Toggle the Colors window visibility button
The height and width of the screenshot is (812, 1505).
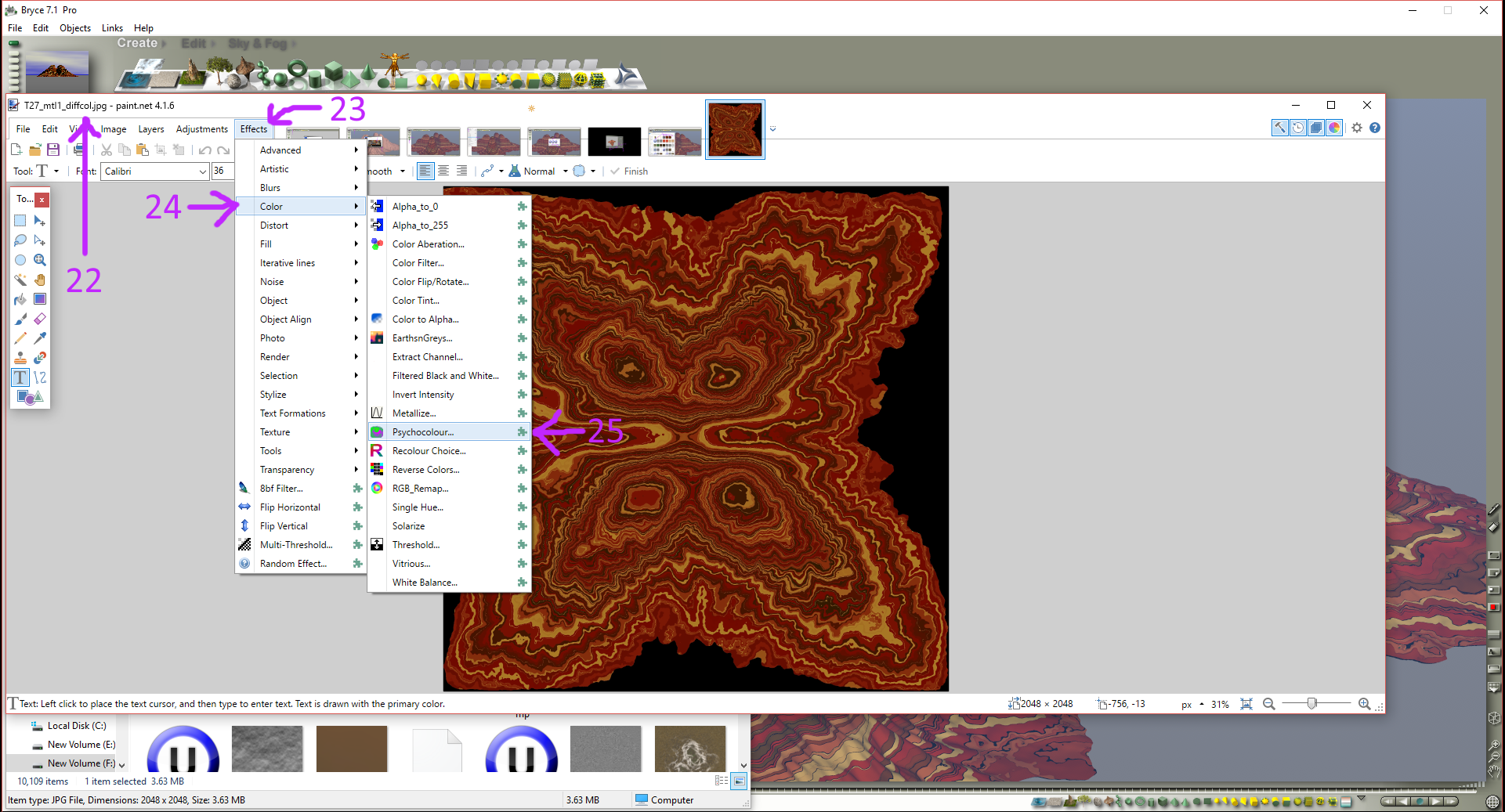[x=1334, y=128]
